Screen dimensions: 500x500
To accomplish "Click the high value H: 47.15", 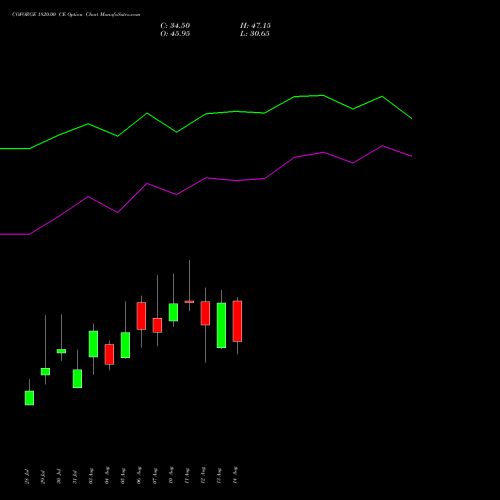I will [x=255, y=26].
